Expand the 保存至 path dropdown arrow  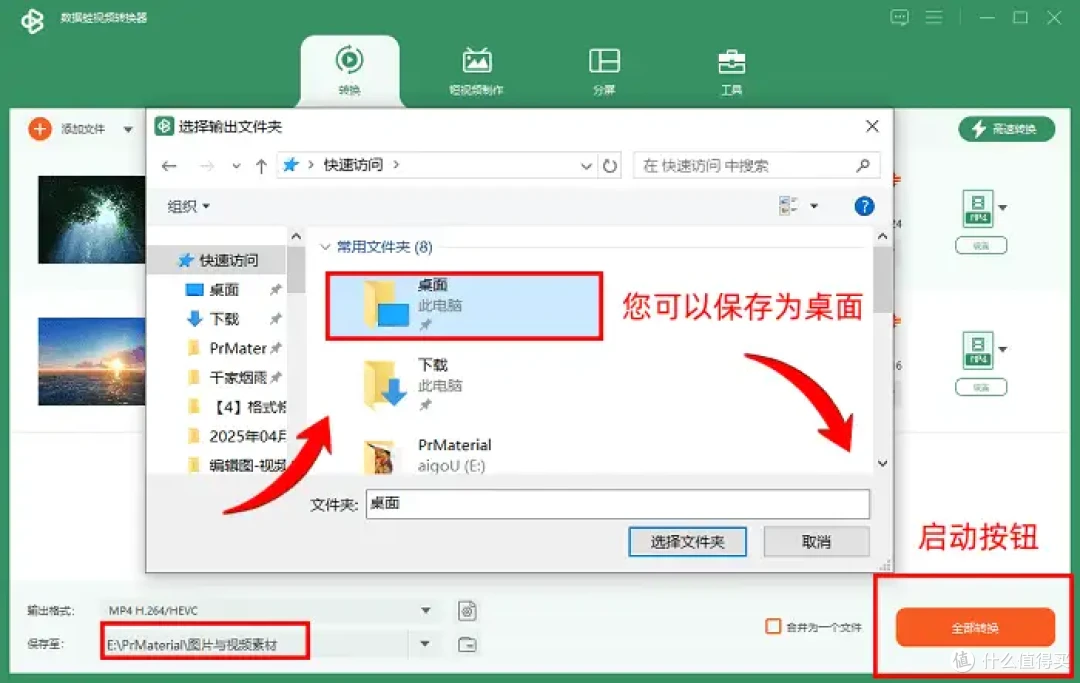[x=425, y=644]
